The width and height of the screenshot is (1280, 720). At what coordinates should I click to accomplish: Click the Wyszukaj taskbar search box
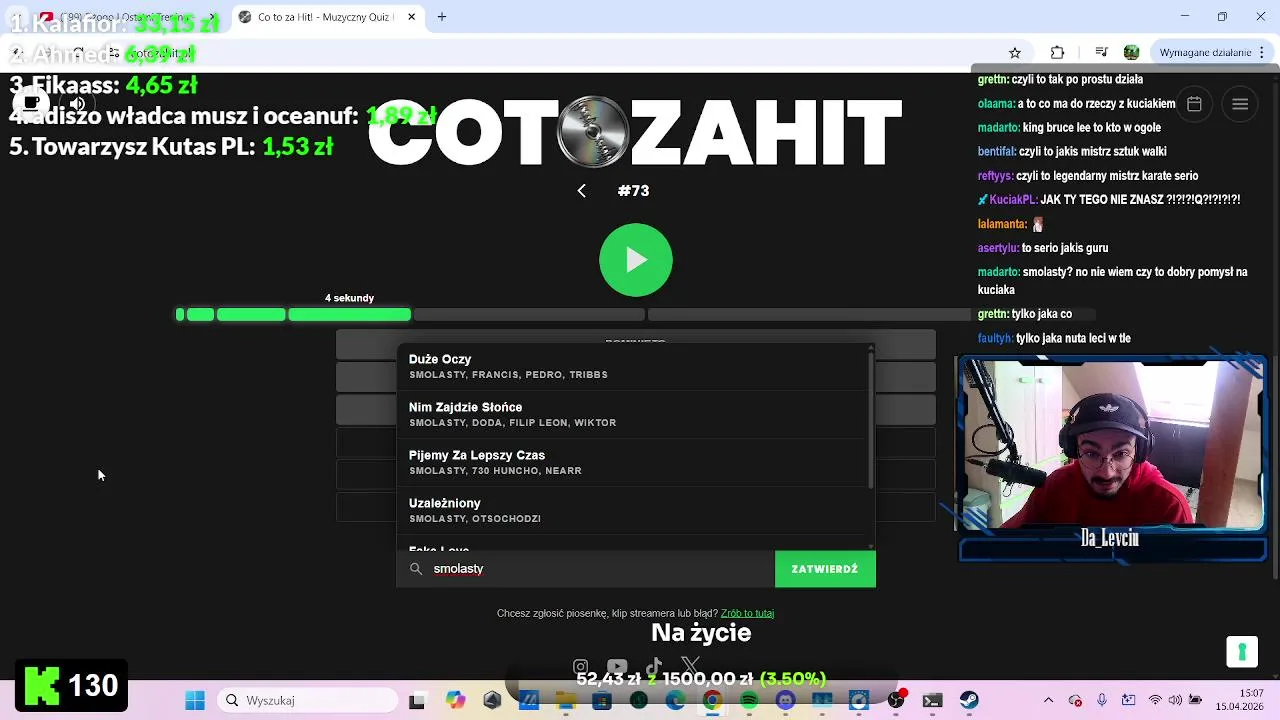[308, 701]
